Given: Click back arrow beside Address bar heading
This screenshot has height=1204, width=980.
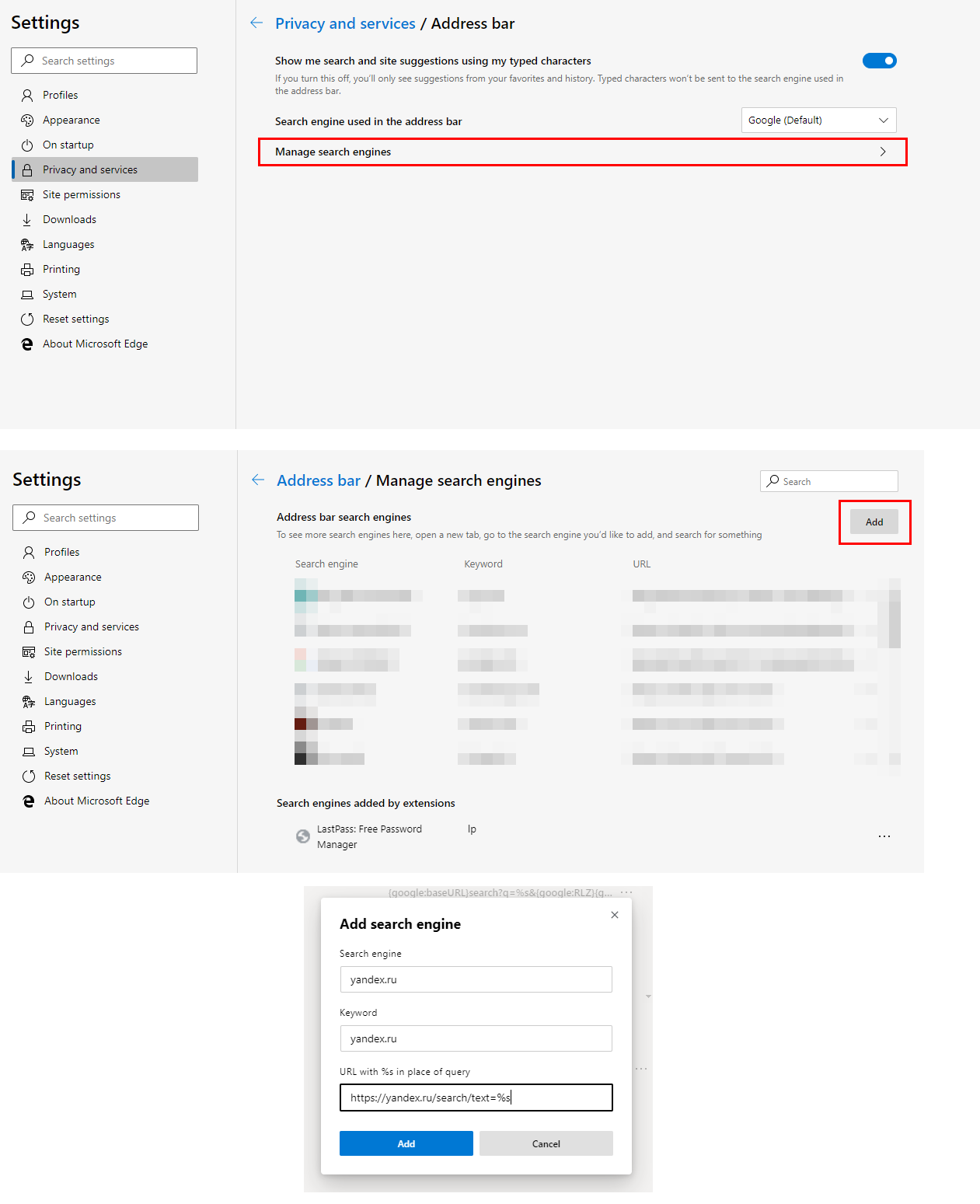Looking at the screenshot, I should point(258,480).
